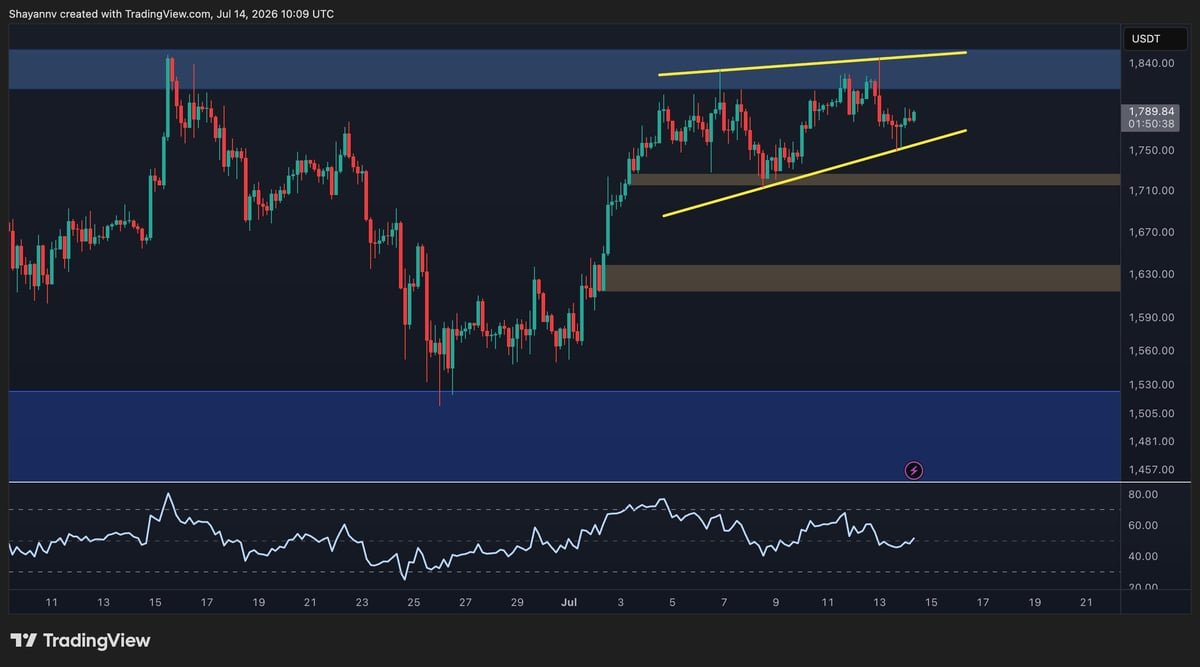Click the 1,481.00 price axis label
This screenshot has height=667, width=1200.
(1151, 441)
